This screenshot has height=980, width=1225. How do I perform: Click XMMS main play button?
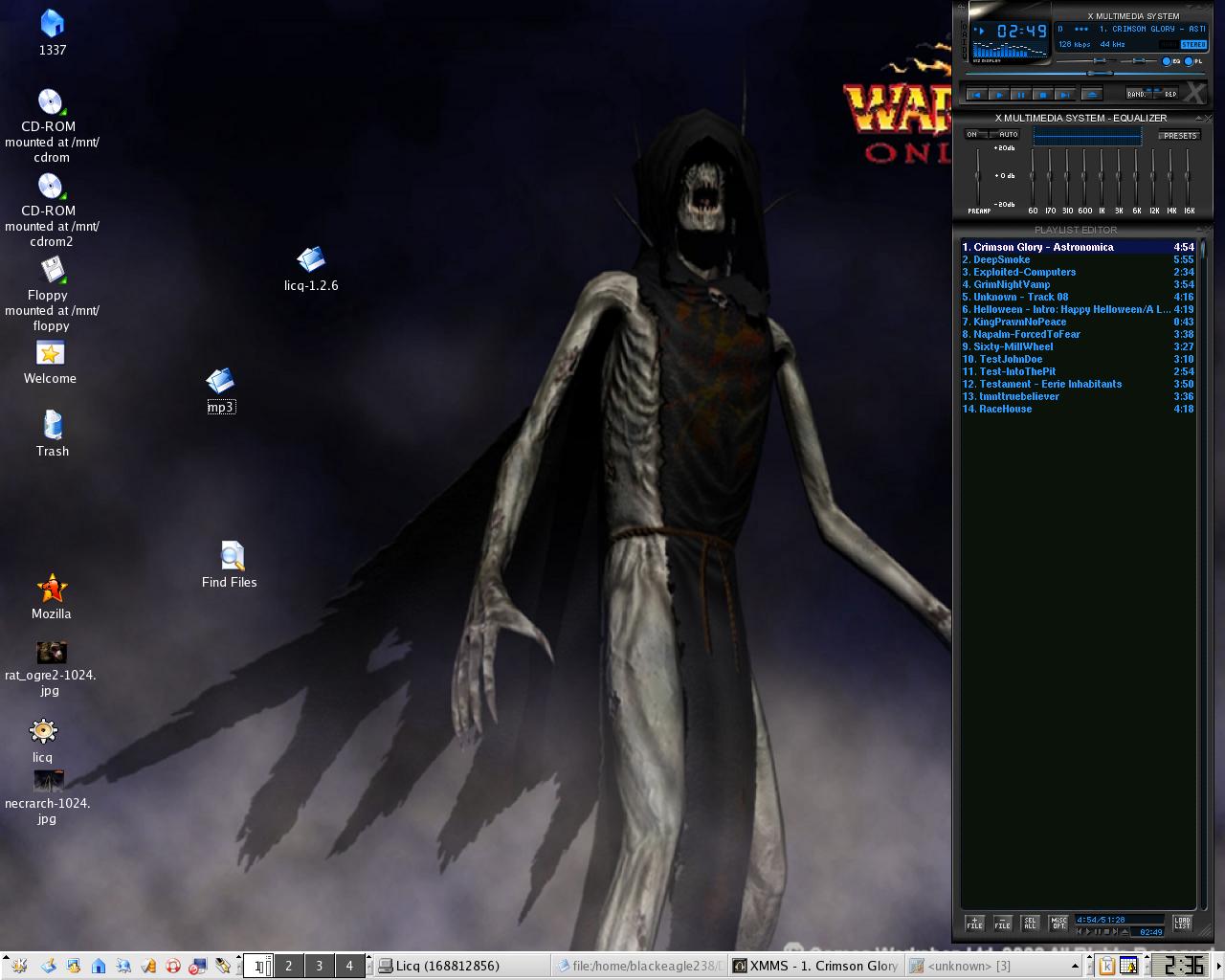(x=999, y=95)
